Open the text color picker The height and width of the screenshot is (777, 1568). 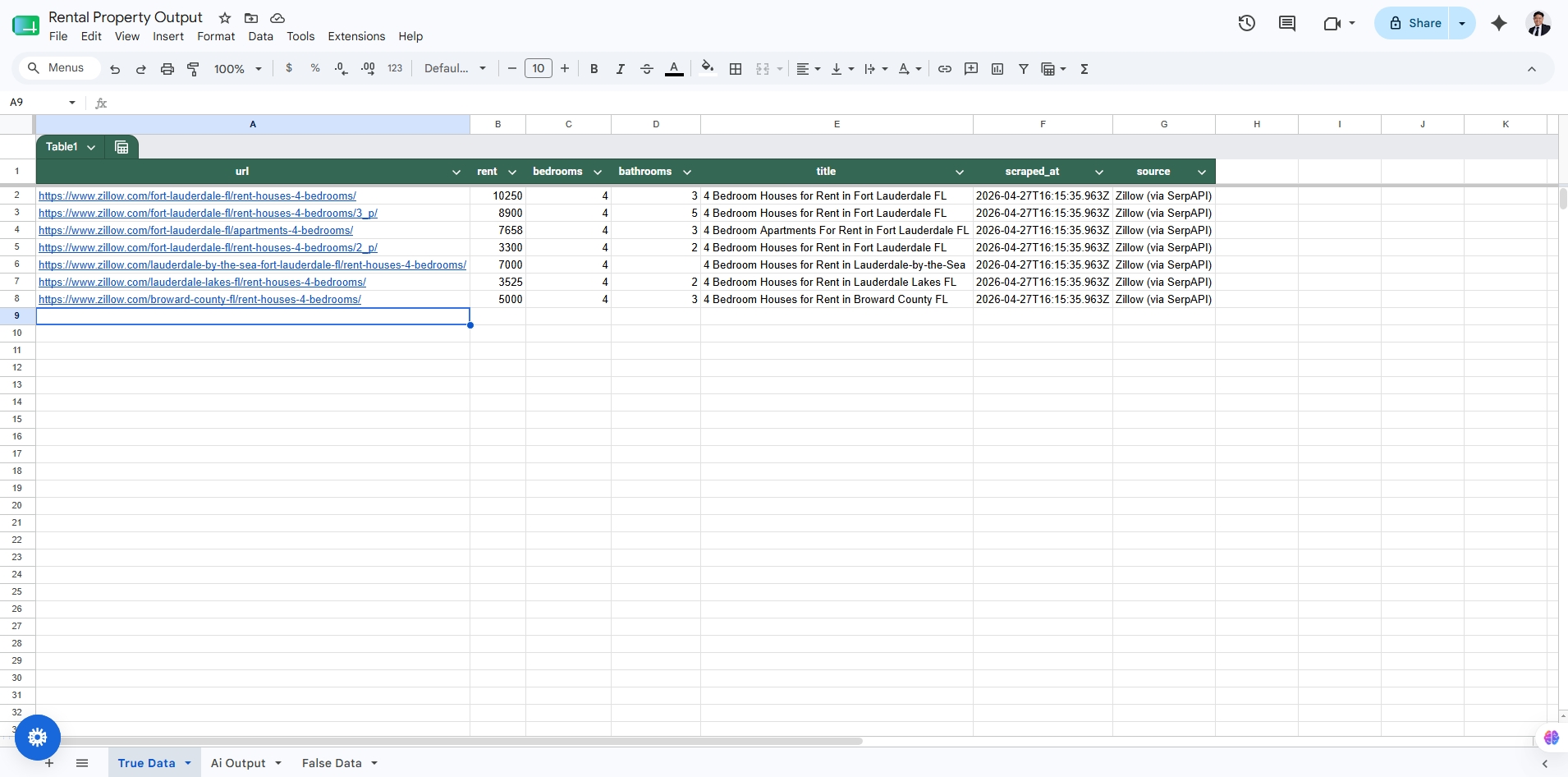(674, 69)
